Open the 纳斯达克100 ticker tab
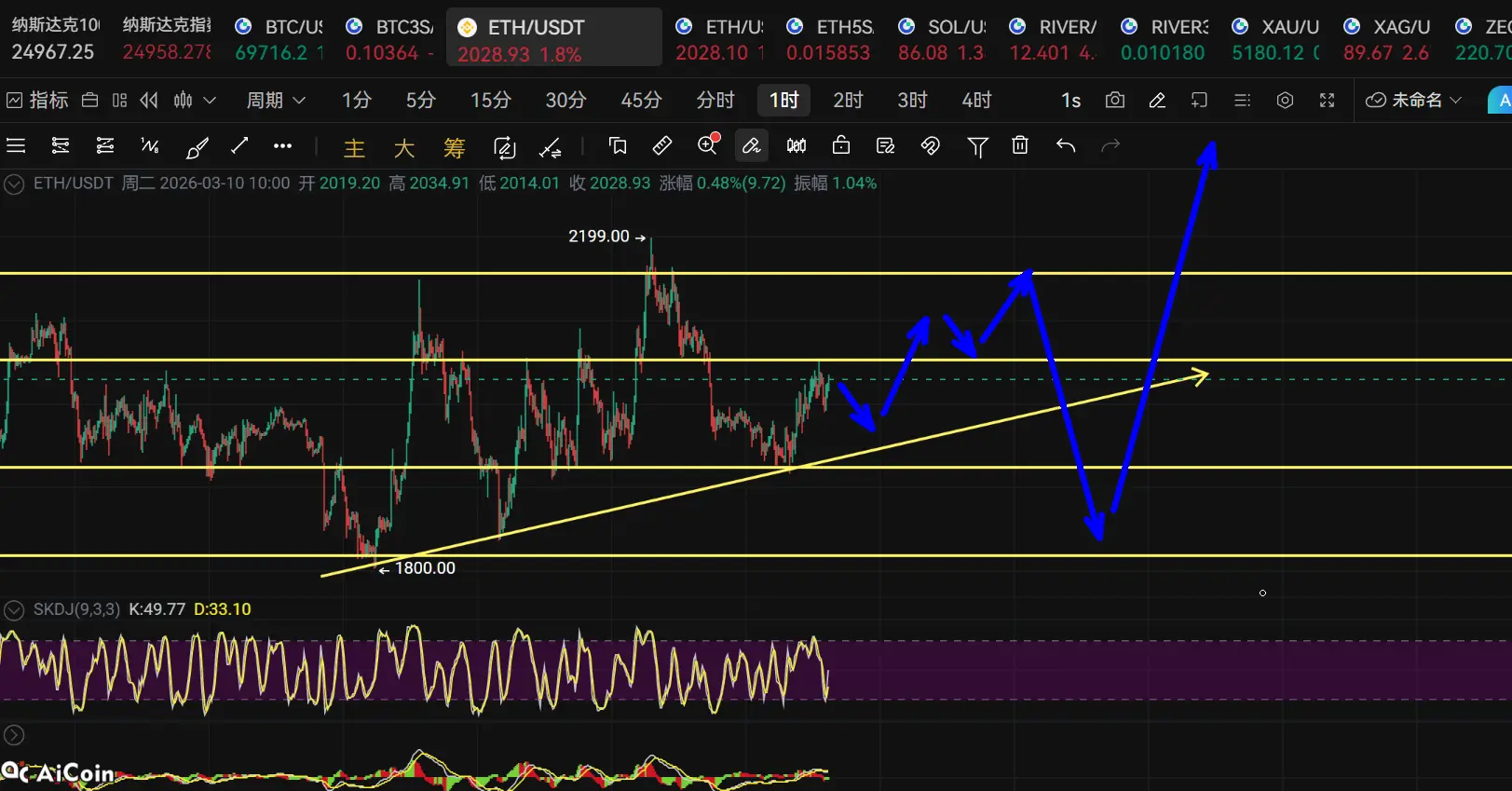Screen dimensions: 1512x791 tap(55, 39)
